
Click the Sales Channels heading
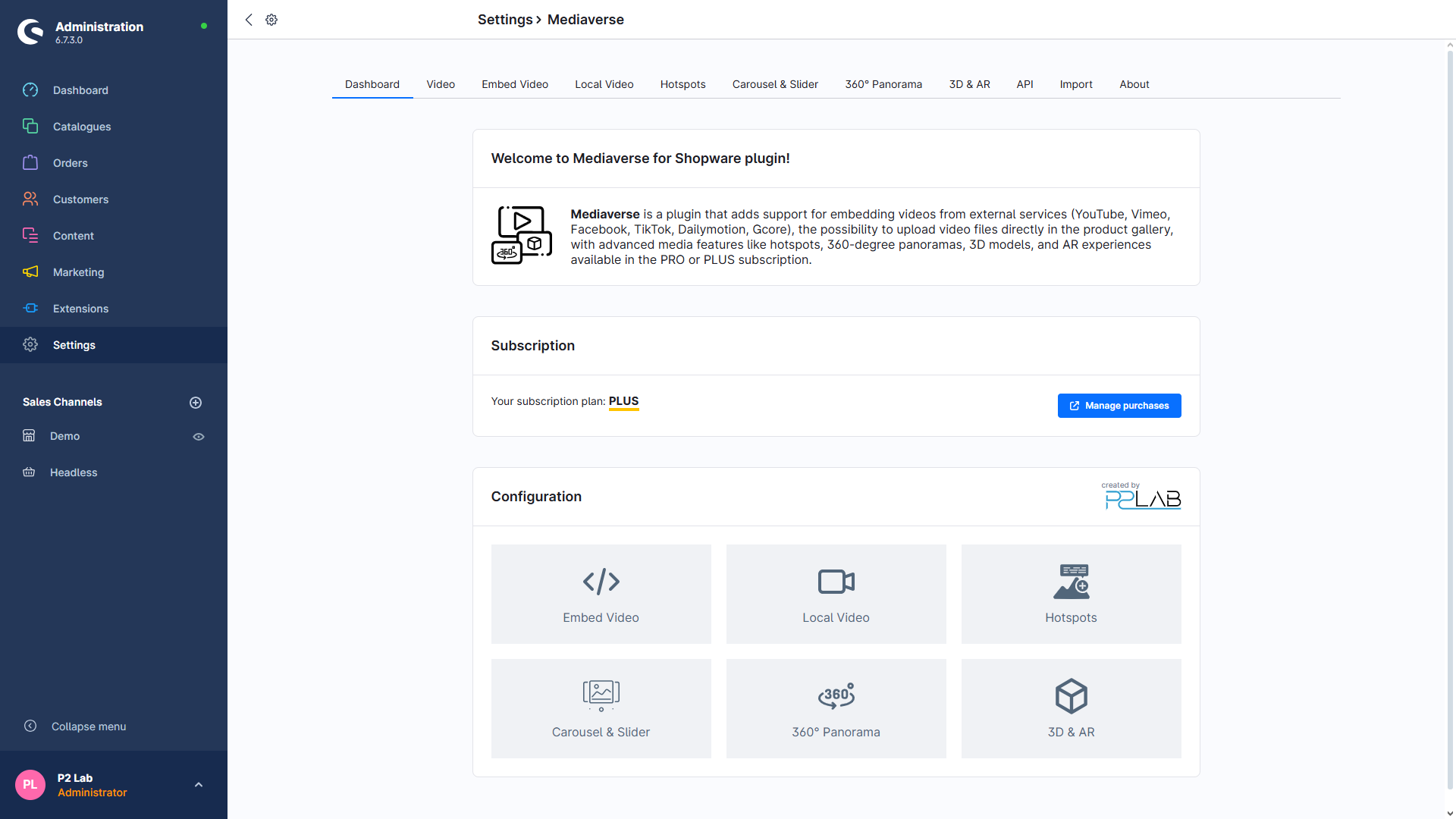pos(62,402)
